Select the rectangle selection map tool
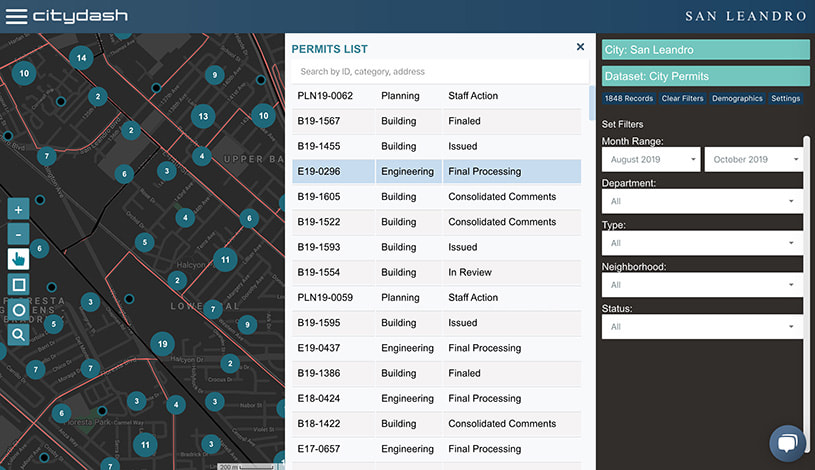The image size is (815, 470). (18, 285)
